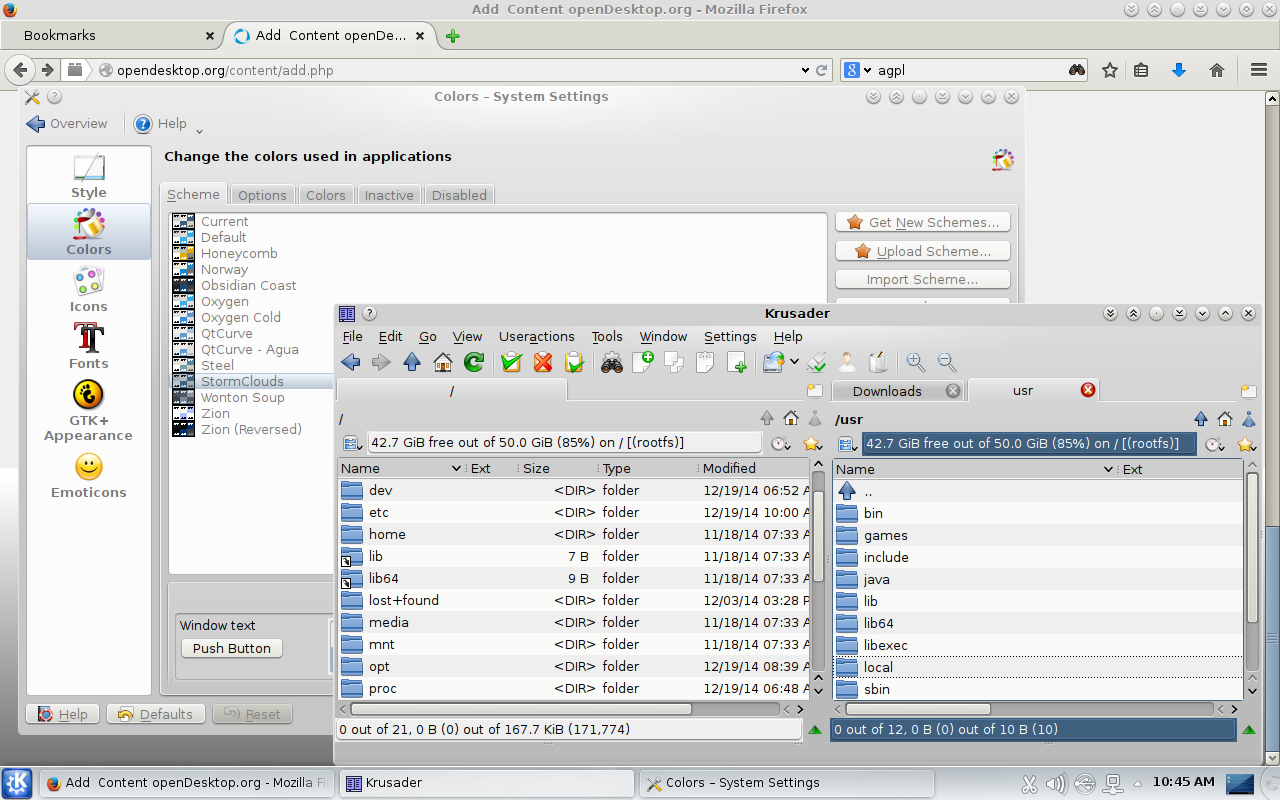The width and height of the screenshot is (1280, 800).
Task: Open the Useractions menu in Krusader
Action: 537,336
